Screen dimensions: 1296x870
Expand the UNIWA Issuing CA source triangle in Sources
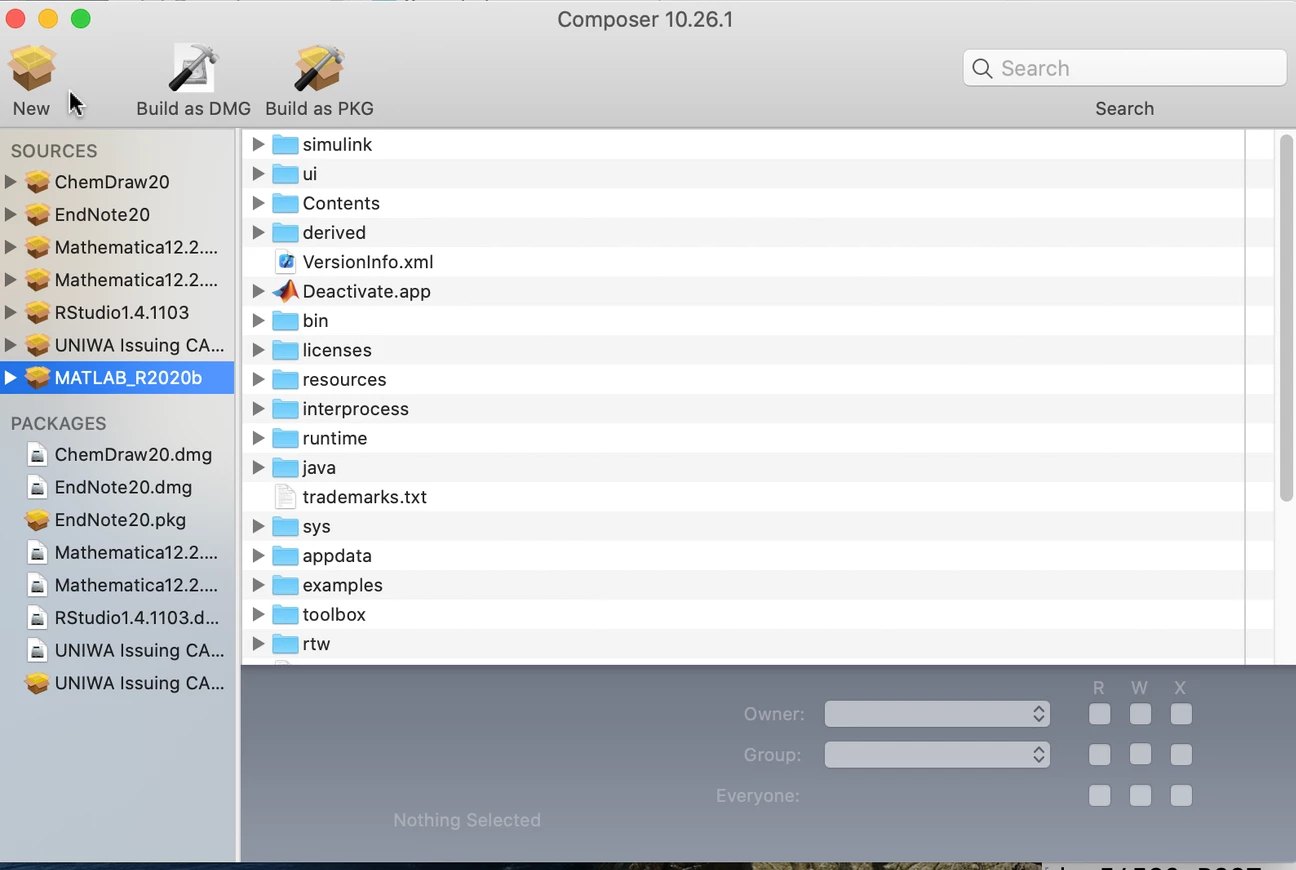pos(10,345)
